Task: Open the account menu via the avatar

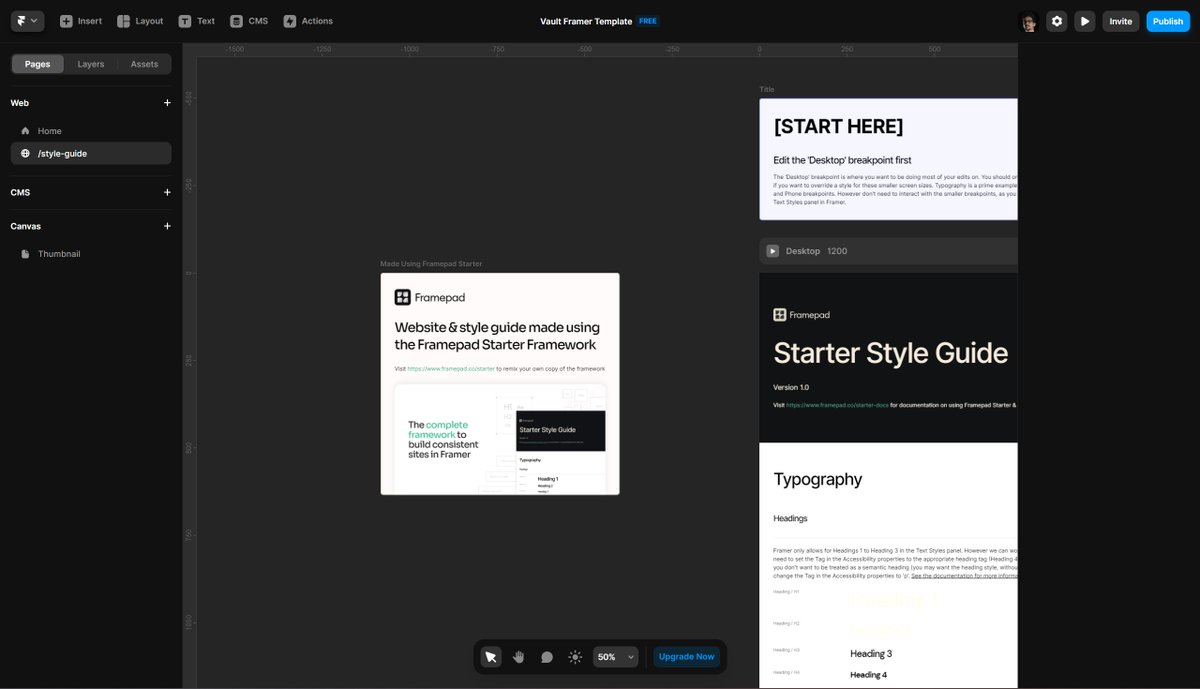Action: [x=1028, y=20]
